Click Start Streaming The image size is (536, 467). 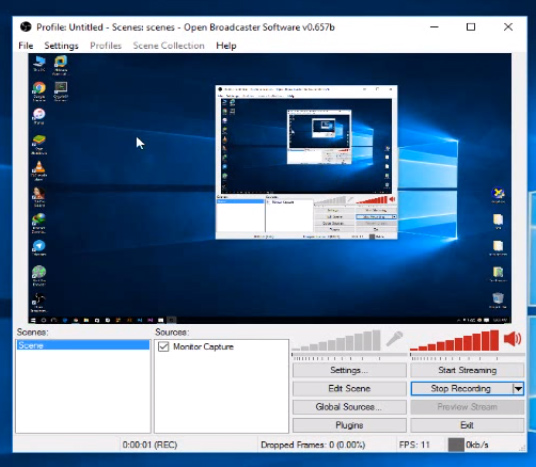pos(467,370)
